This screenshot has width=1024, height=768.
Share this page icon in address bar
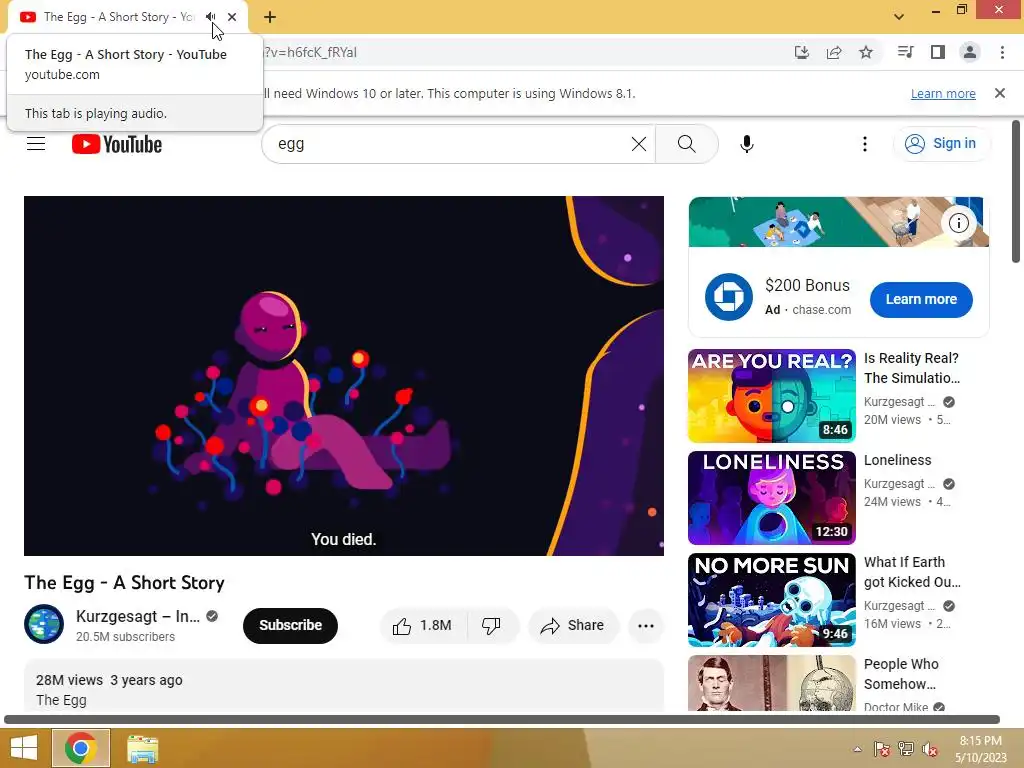833,52
